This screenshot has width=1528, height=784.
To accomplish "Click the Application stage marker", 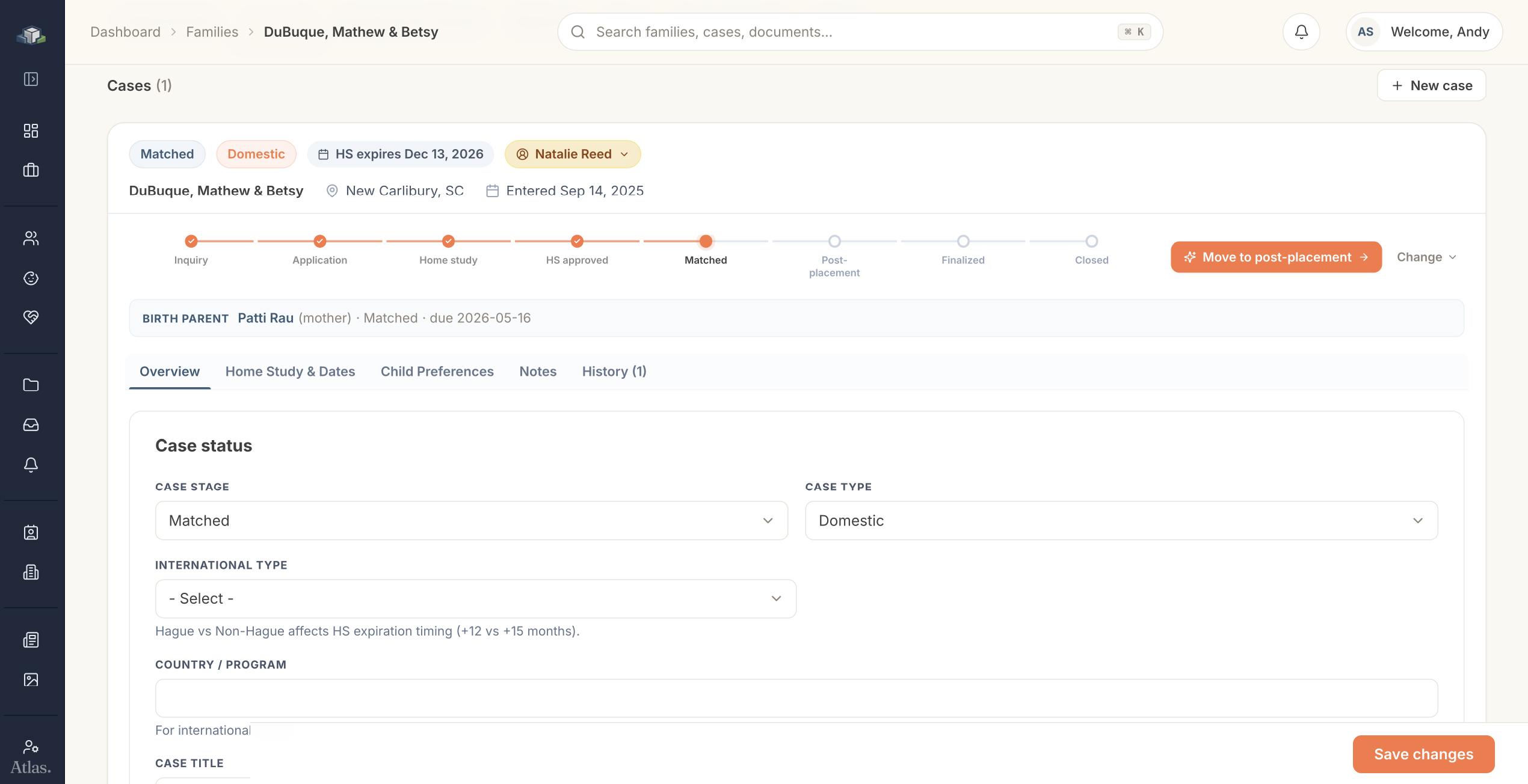I will [x=320, y=241].
